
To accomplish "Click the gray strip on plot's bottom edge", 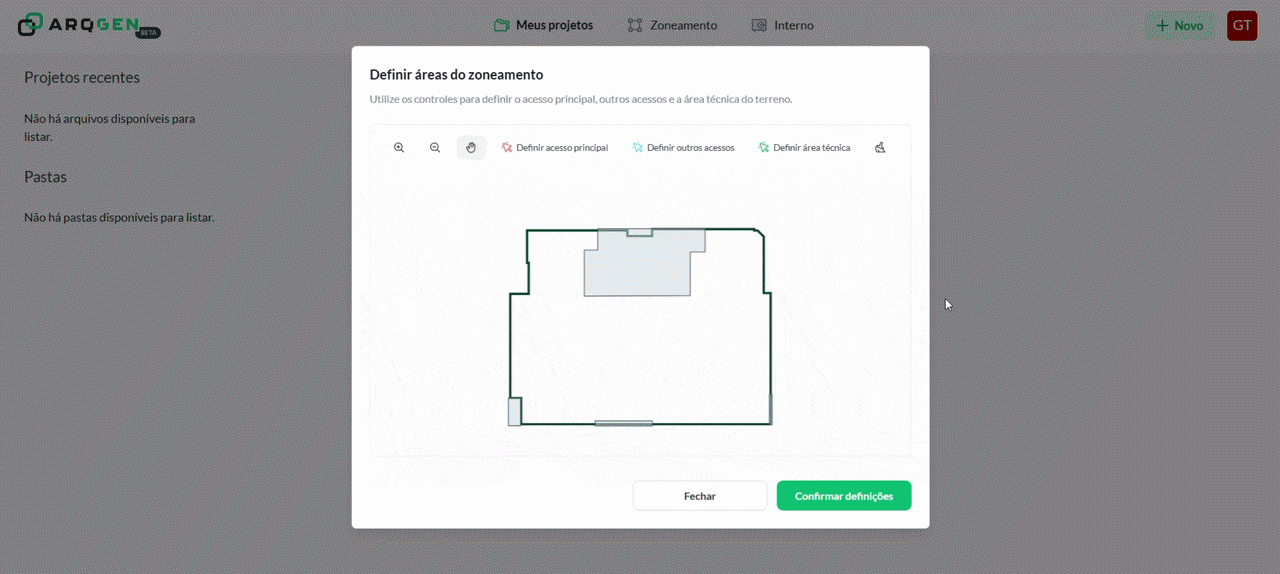I will (x=624, y=423).
